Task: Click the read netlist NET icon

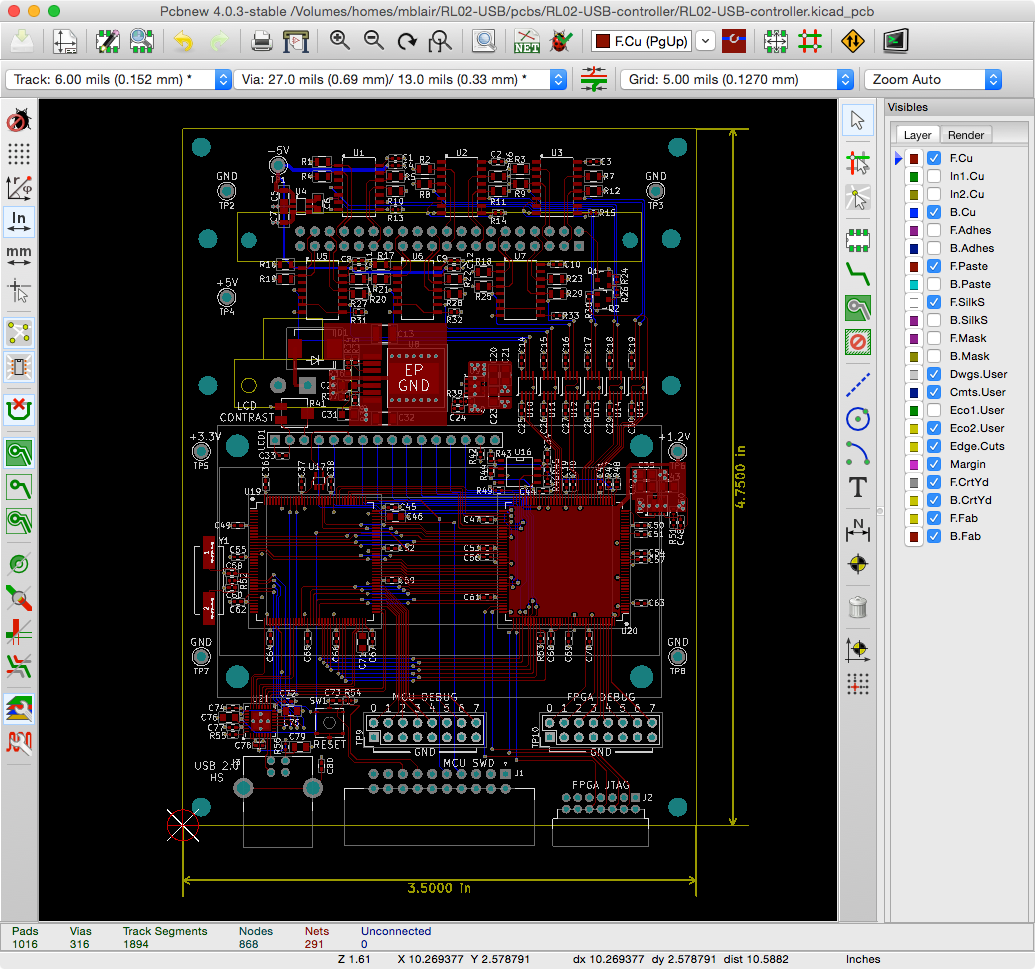Action: 527,41
